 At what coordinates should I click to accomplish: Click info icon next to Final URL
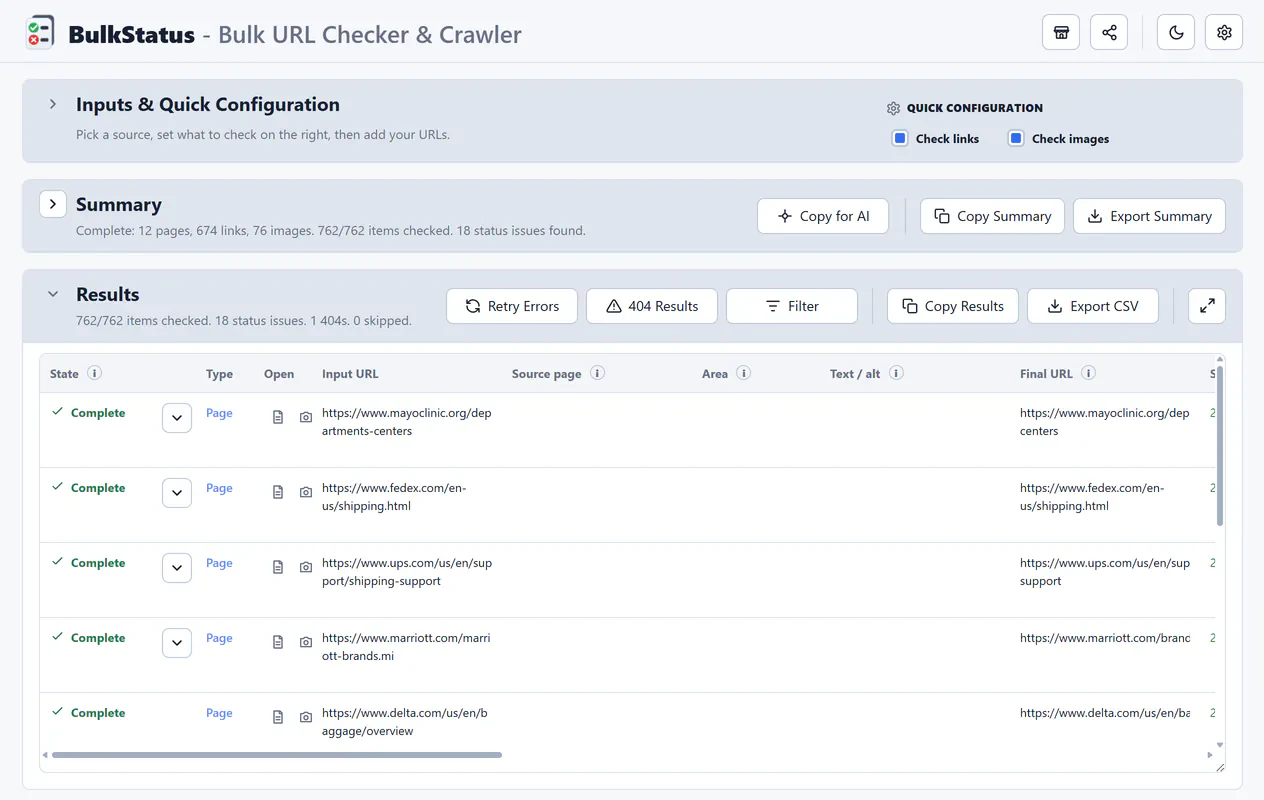(x=1089, y=373)
